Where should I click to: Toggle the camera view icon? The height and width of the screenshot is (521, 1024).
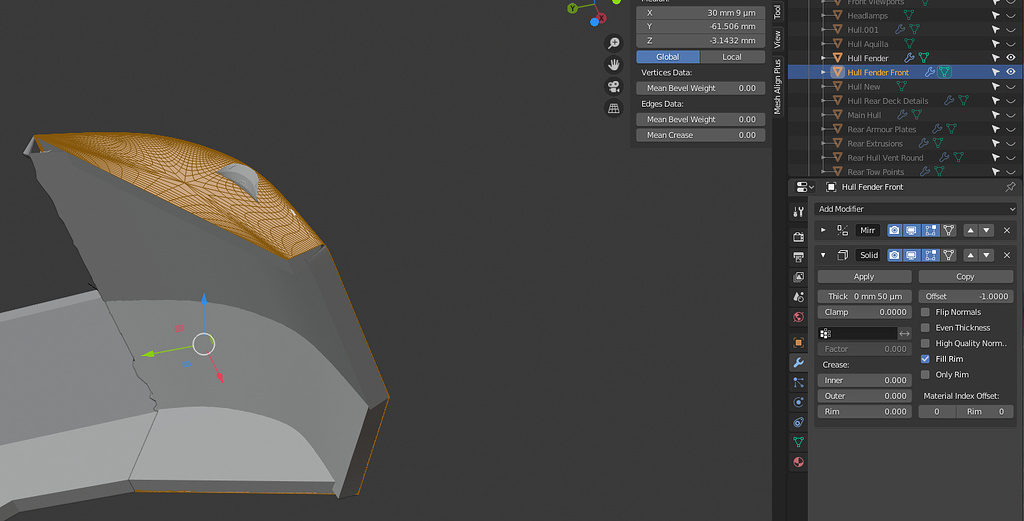tap(614, 87)
